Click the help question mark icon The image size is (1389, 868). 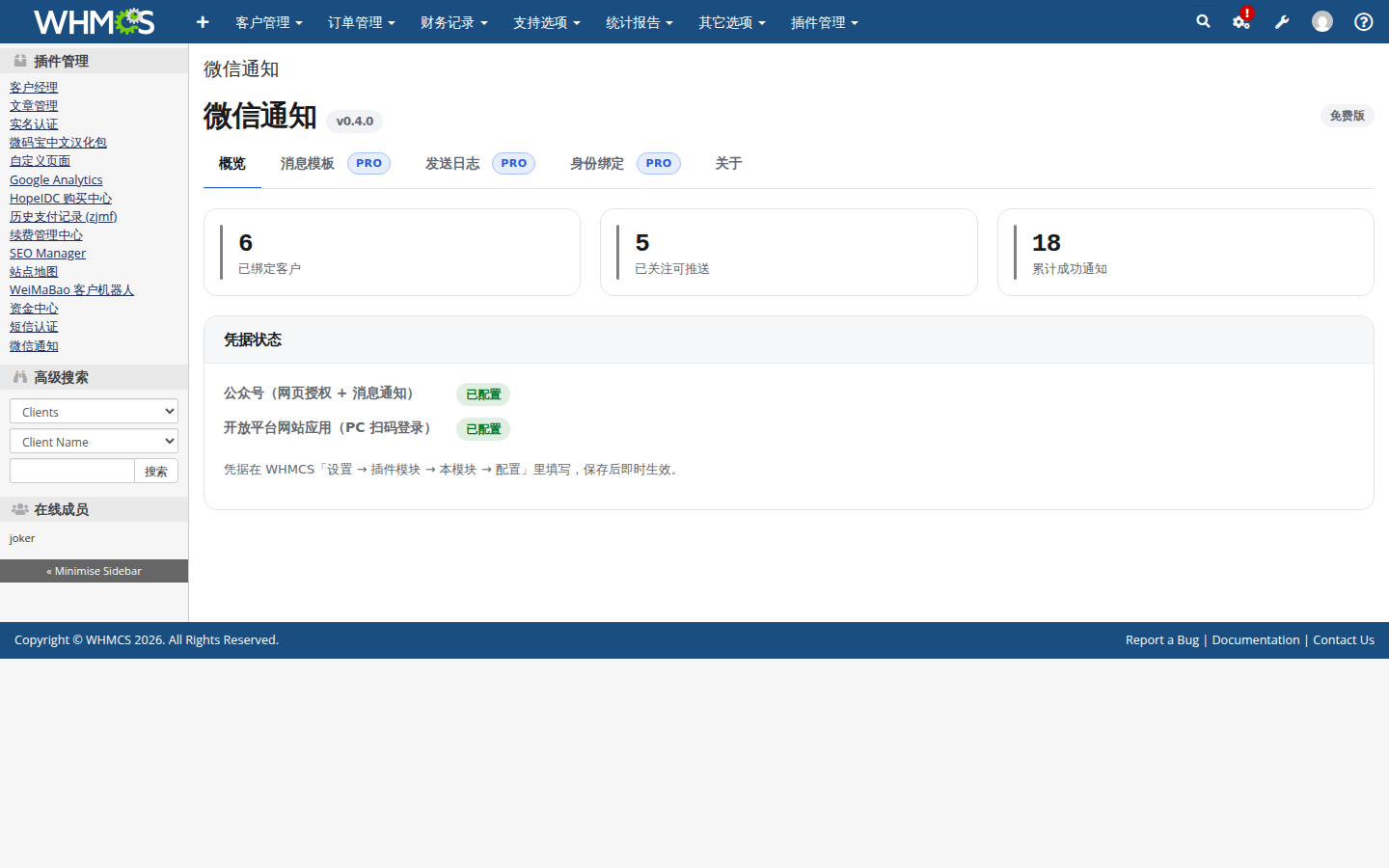point(1364,21)
